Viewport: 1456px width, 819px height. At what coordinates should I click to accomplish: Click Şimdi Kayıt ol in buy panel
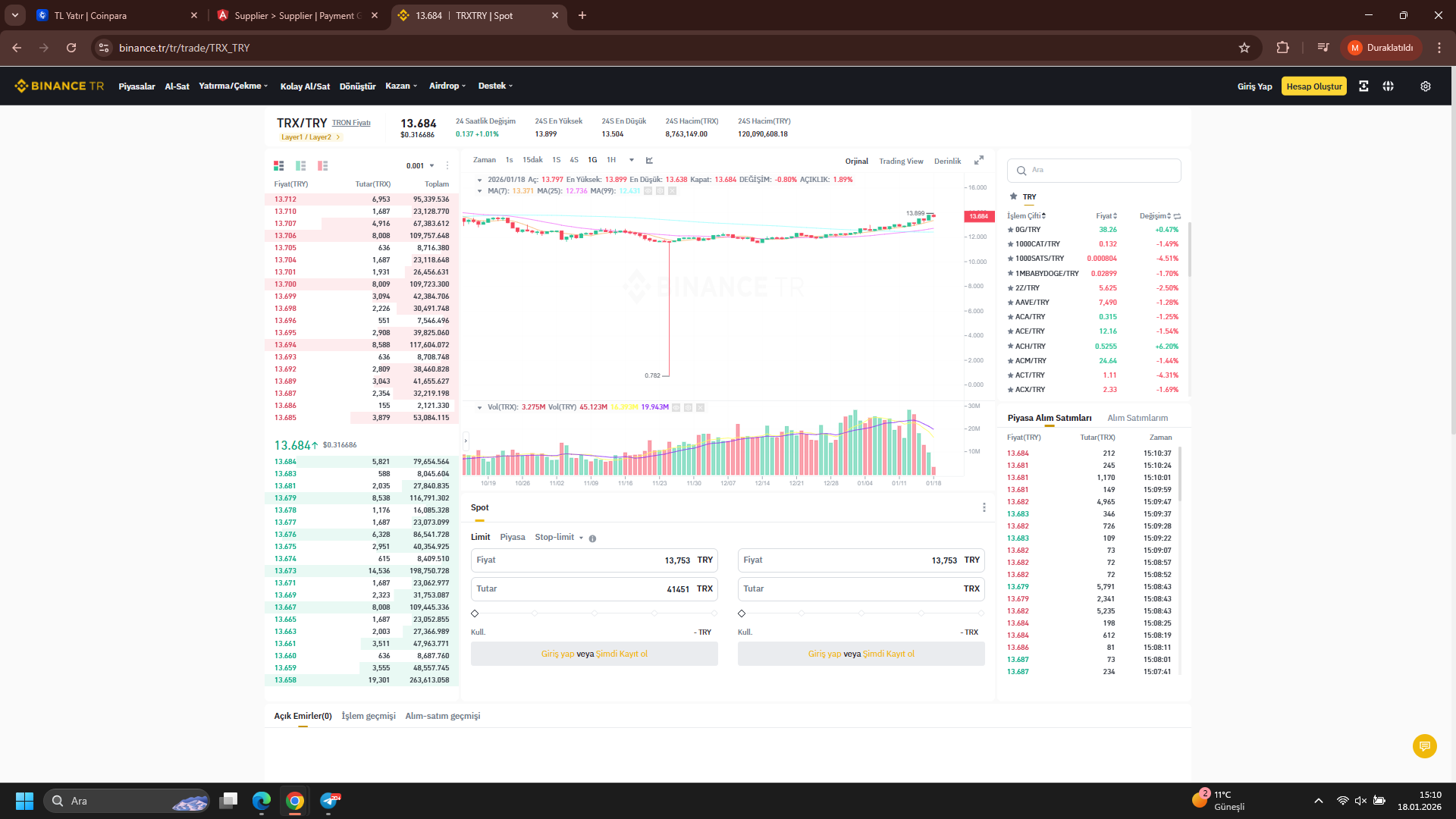pyautogui.click(x=622, y=654)
